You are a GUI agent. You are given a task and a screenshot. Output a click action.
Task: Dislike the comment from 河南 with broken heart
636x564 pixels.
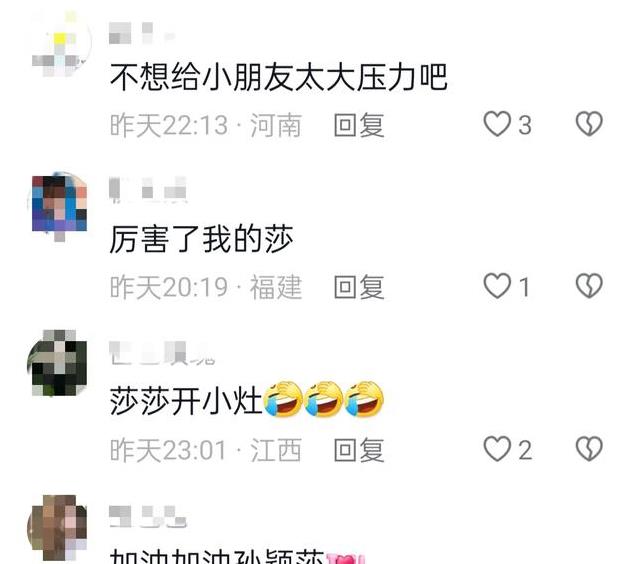coord(589,124)
